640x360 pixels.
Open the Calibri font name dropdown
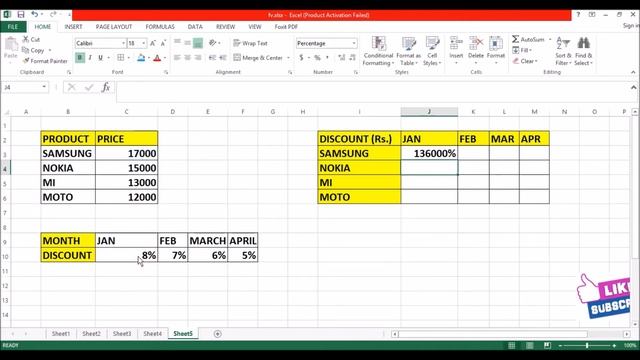point(123,43)
